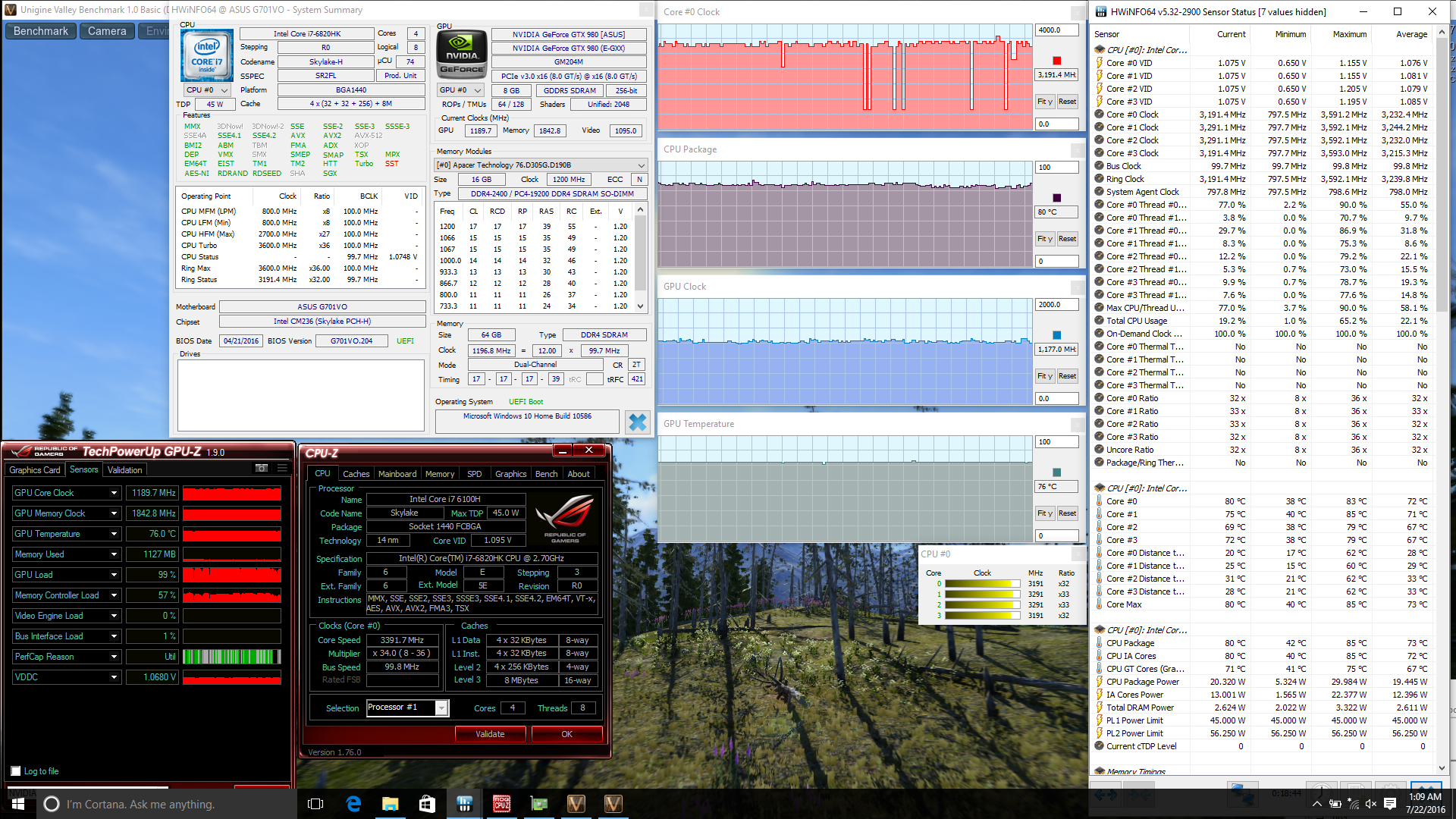Open the Memory Used sensor dropdown
1456x819 pixels.
114,554
